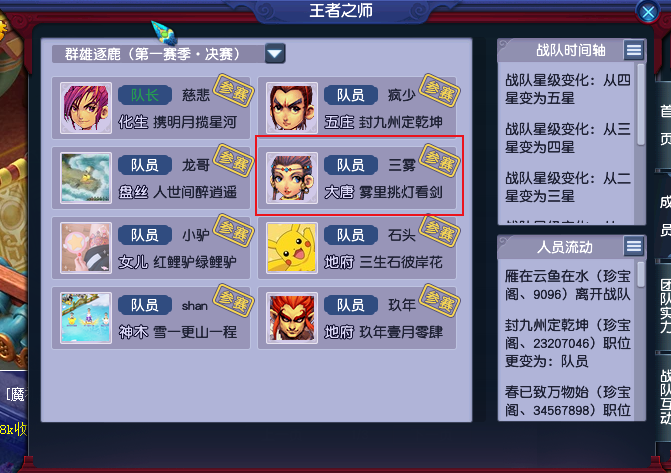Click the 参赛 stamp on 玖年's card
Screen dimensions: 671x473
coord(439,300)
